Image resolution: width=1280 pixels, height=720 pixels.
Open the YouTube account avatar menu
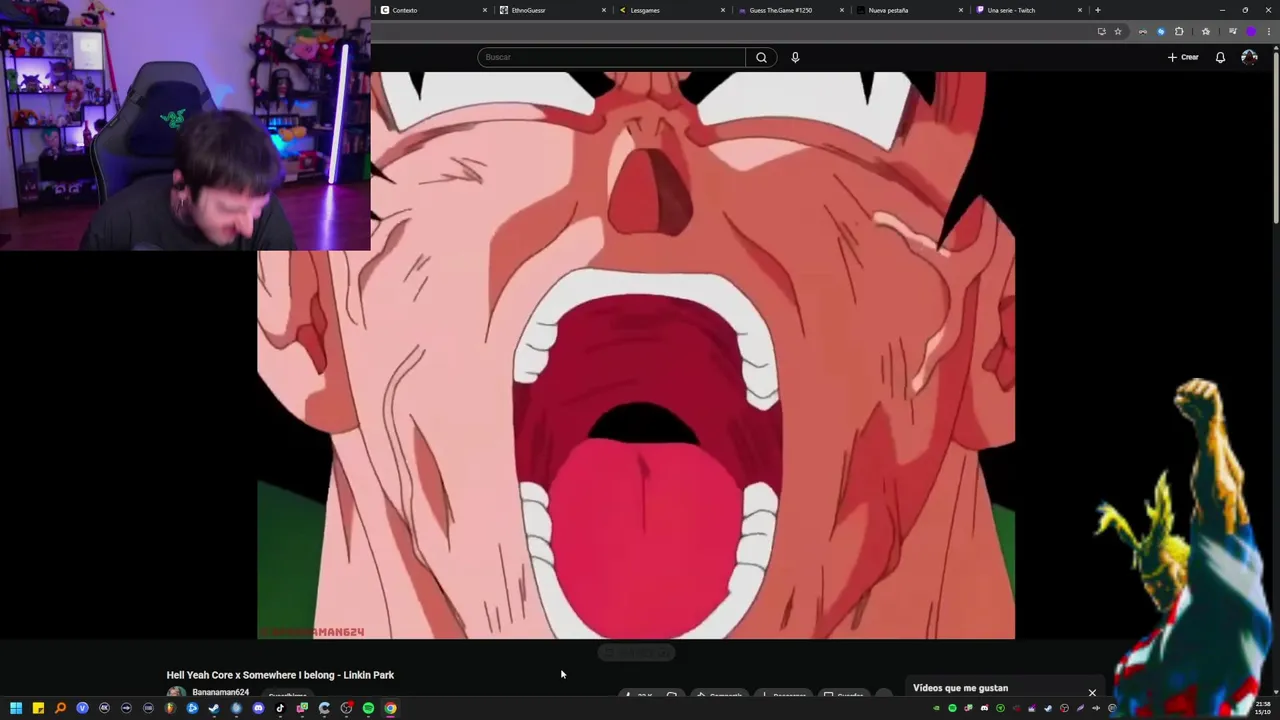[1249, 57]
